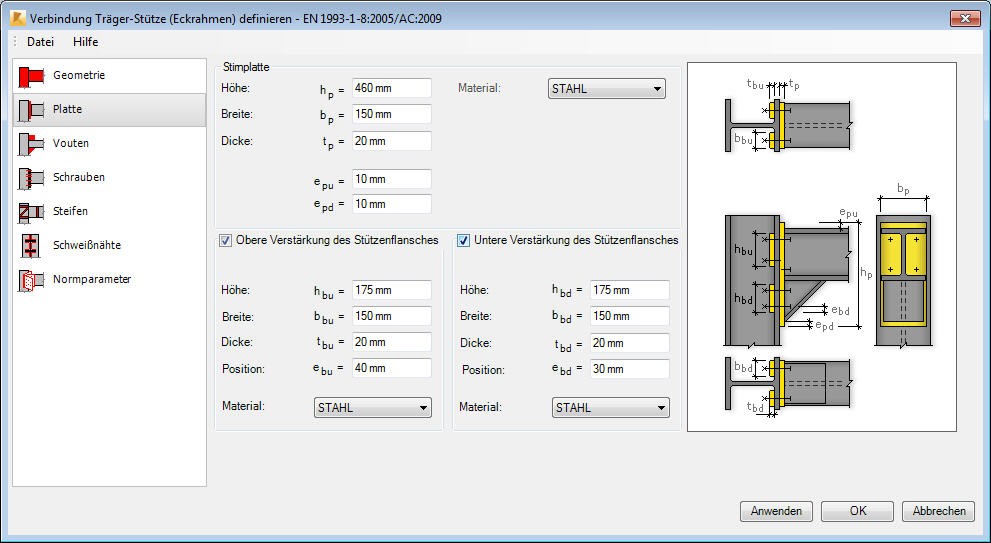Open the lower reinforcement Material STAHL dropdown
Image resolution: width=991 pixels, height=543 pixels.
pyautogui.click(x=611, y=408)
